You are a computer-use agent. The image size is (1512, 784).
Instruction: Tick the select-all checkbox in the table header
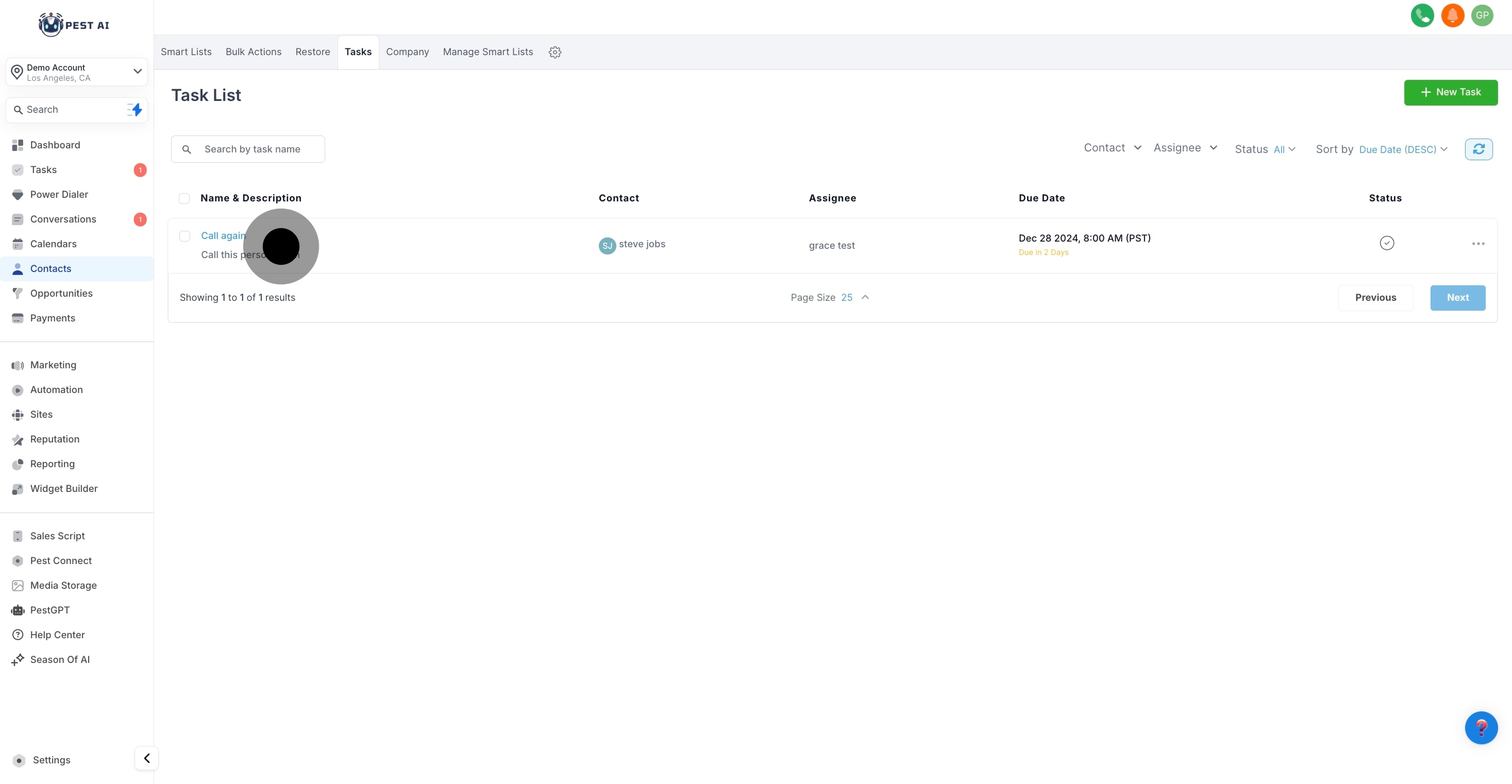pos(184,198)
